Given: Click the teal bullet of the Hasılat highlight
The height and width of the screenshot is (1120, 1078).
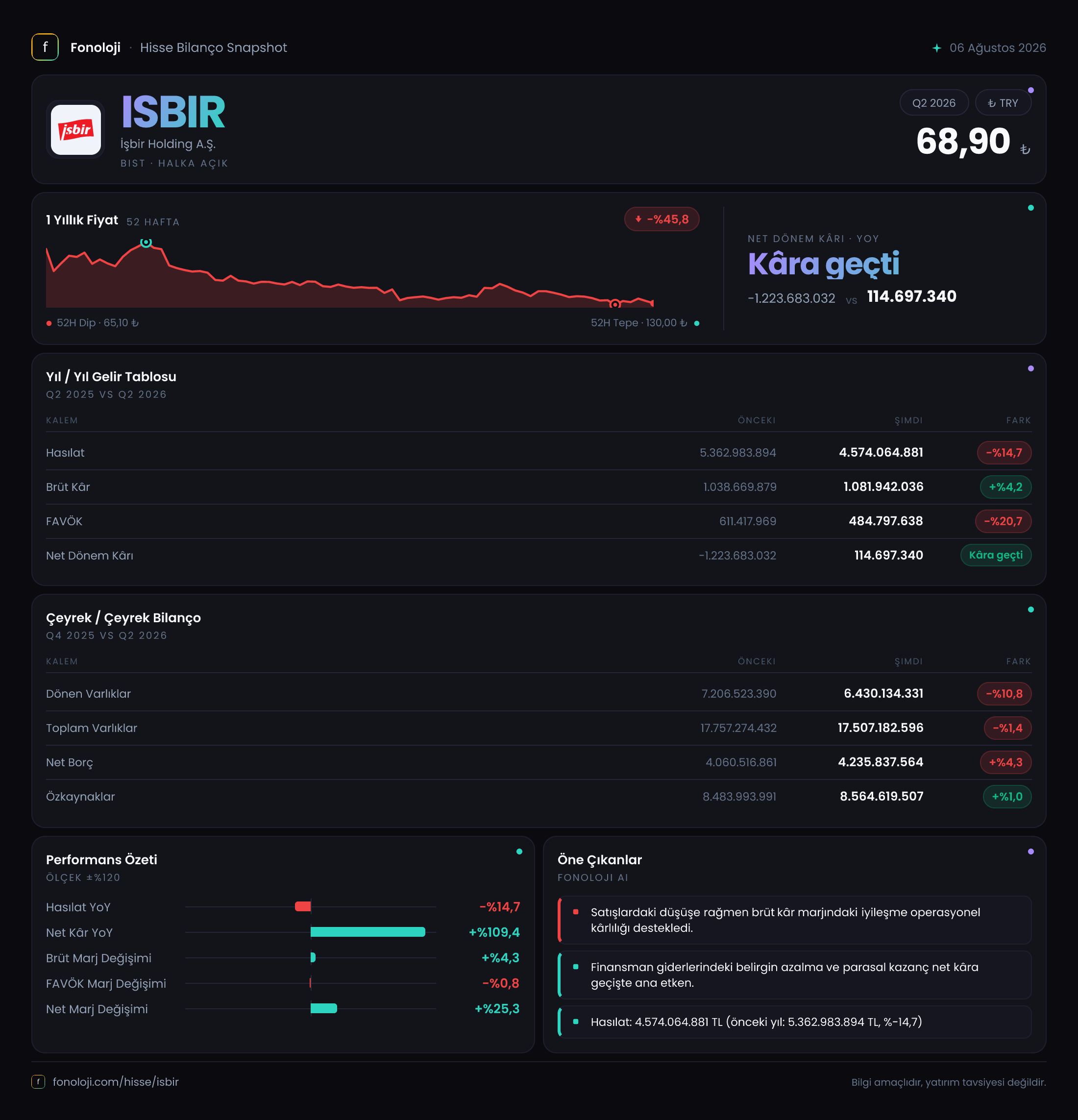Looking at the screenshot, I should click(x=576, y=1022).
